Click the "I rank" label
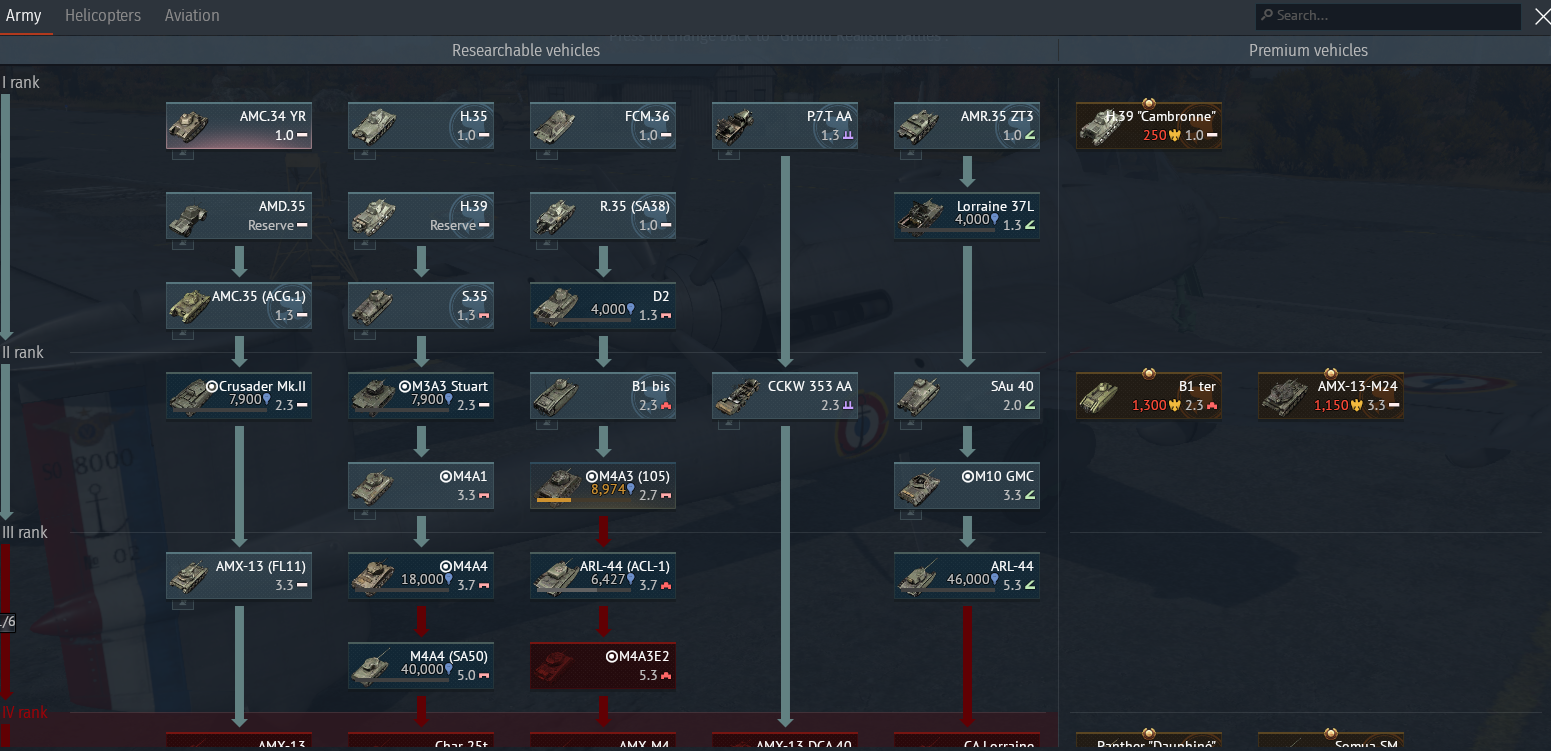The height and width of the screenshot is (751, 1551). coord(21,82)
